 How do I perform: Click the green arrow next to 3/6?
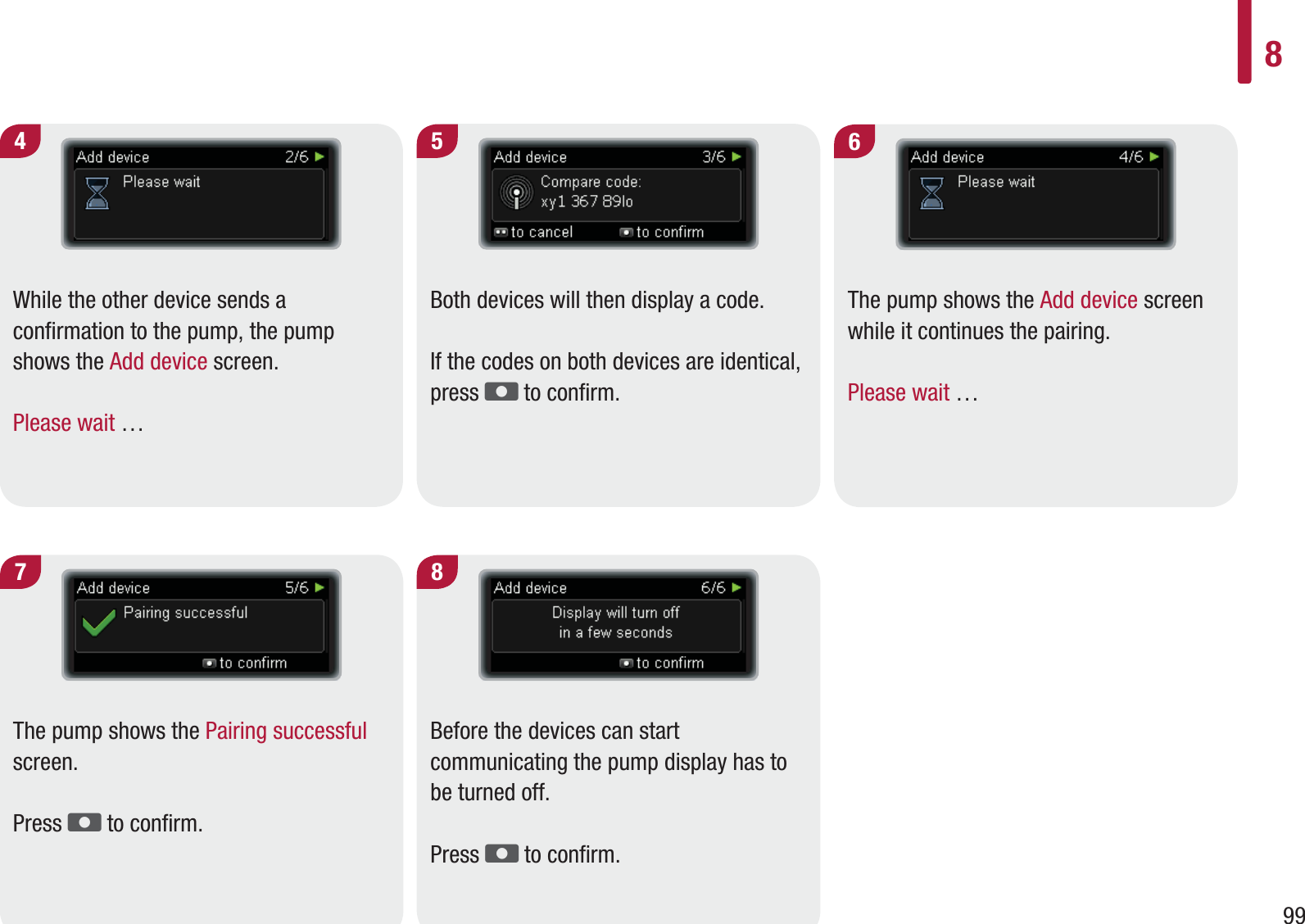[x=736, y=156]
